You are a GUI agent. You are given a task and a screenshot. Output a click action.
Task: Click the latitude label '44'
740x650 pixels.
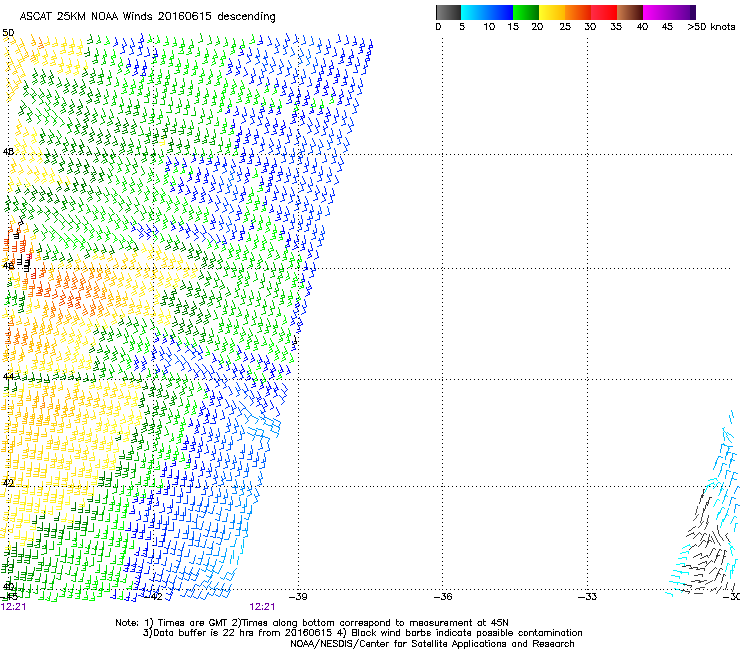(8, 376)
